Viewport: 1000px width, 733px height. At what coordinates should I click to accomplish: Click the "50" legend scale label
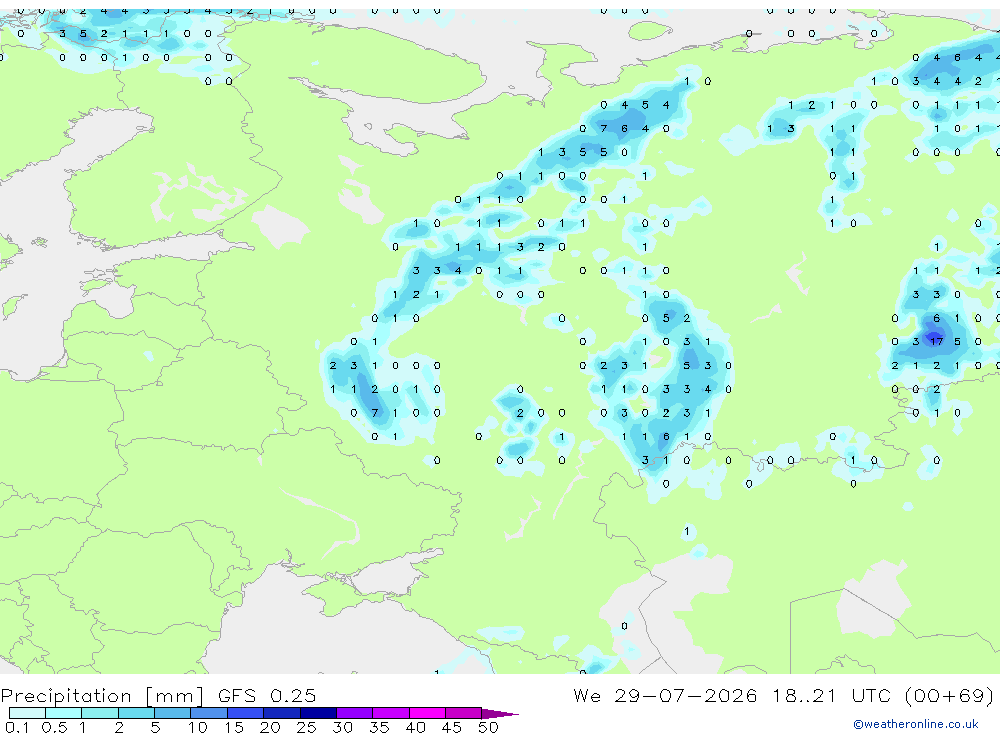click(x=488, y=727)
